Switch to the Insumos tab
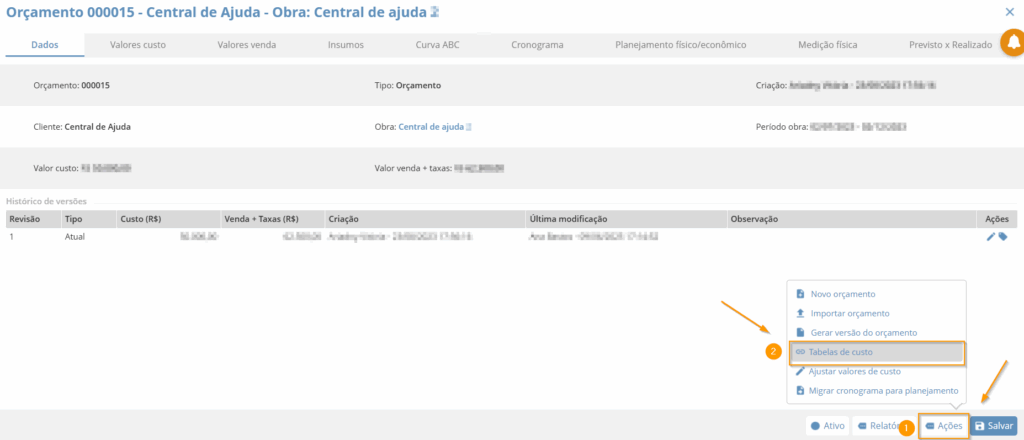The image size is (1024, 440). point(346,45)
